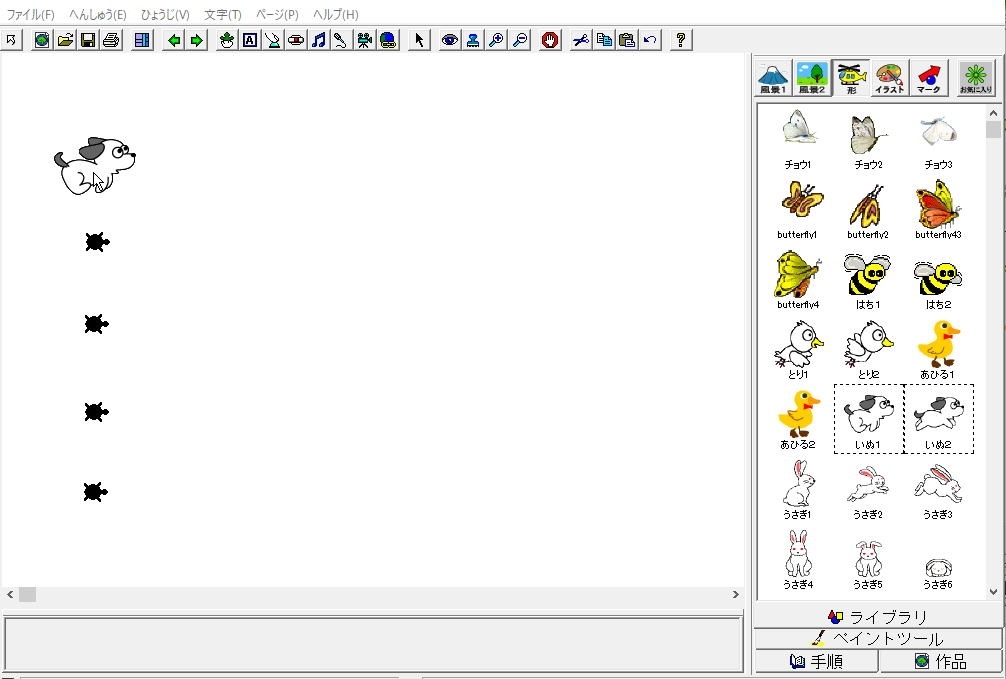This screenshot has width=1006, height=679.
Task: Click the red stop hand icon
Action: (x=549, y=40)
